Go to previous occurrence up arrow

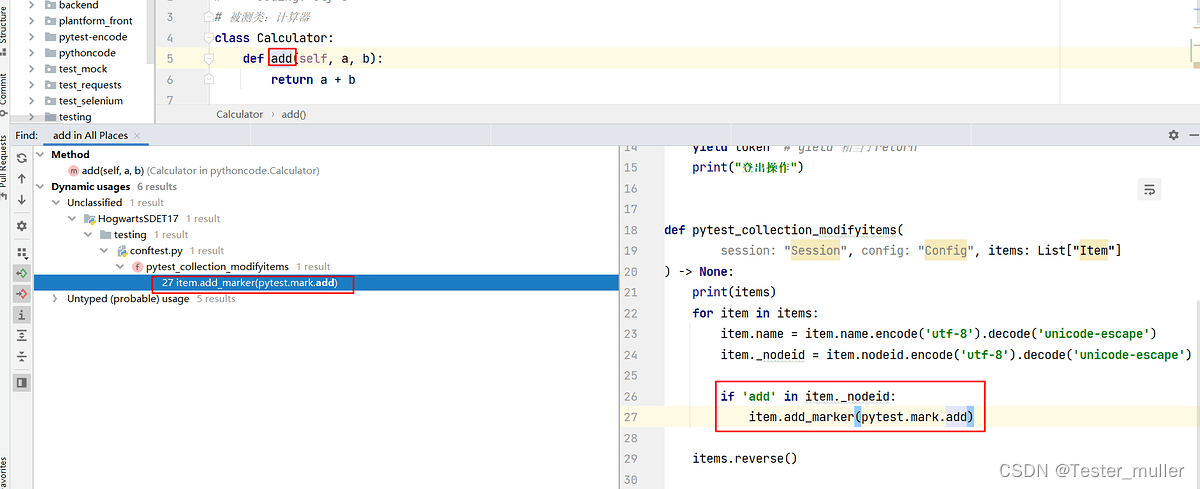point(22,179)
